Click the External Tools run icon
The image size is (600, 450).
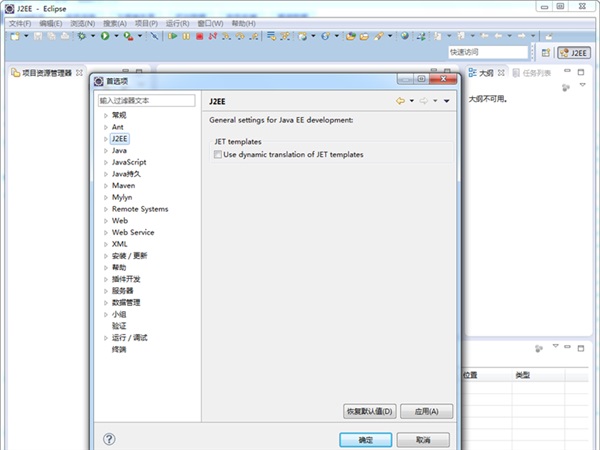click(129, 36)
